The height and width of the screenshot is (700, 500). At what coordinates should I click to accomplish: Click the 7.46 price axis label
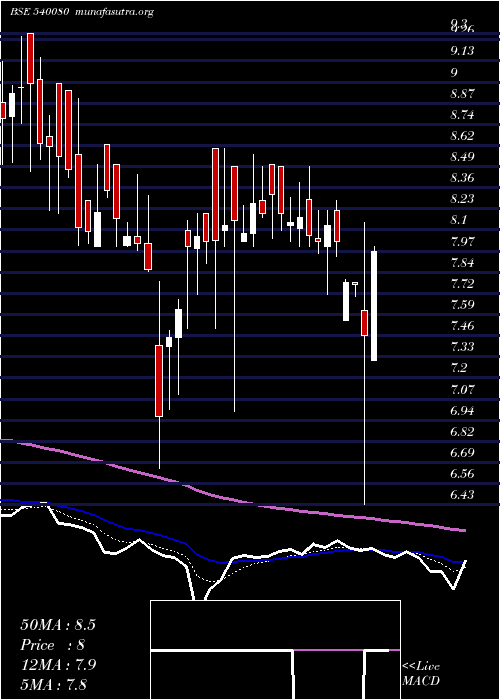click(462, 326)
